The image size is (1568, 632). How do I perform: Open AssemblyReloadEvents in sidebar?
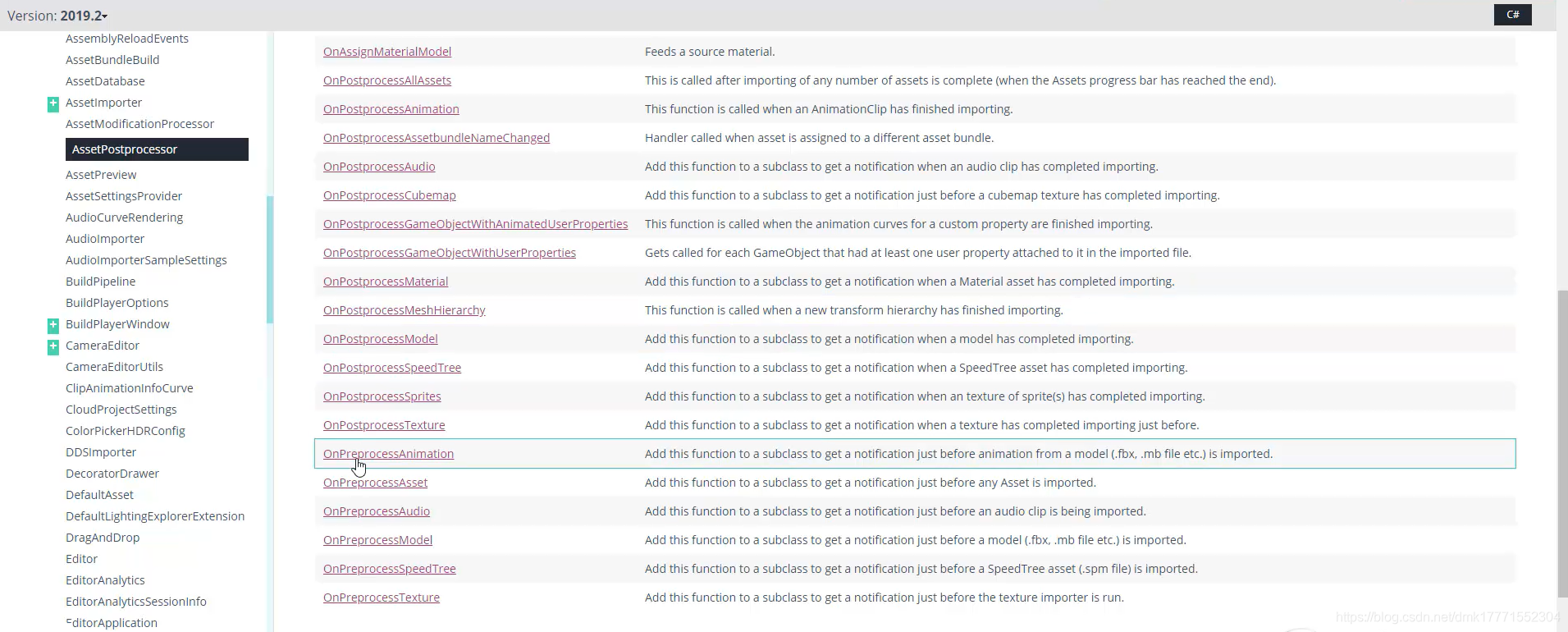coord(127,39)
